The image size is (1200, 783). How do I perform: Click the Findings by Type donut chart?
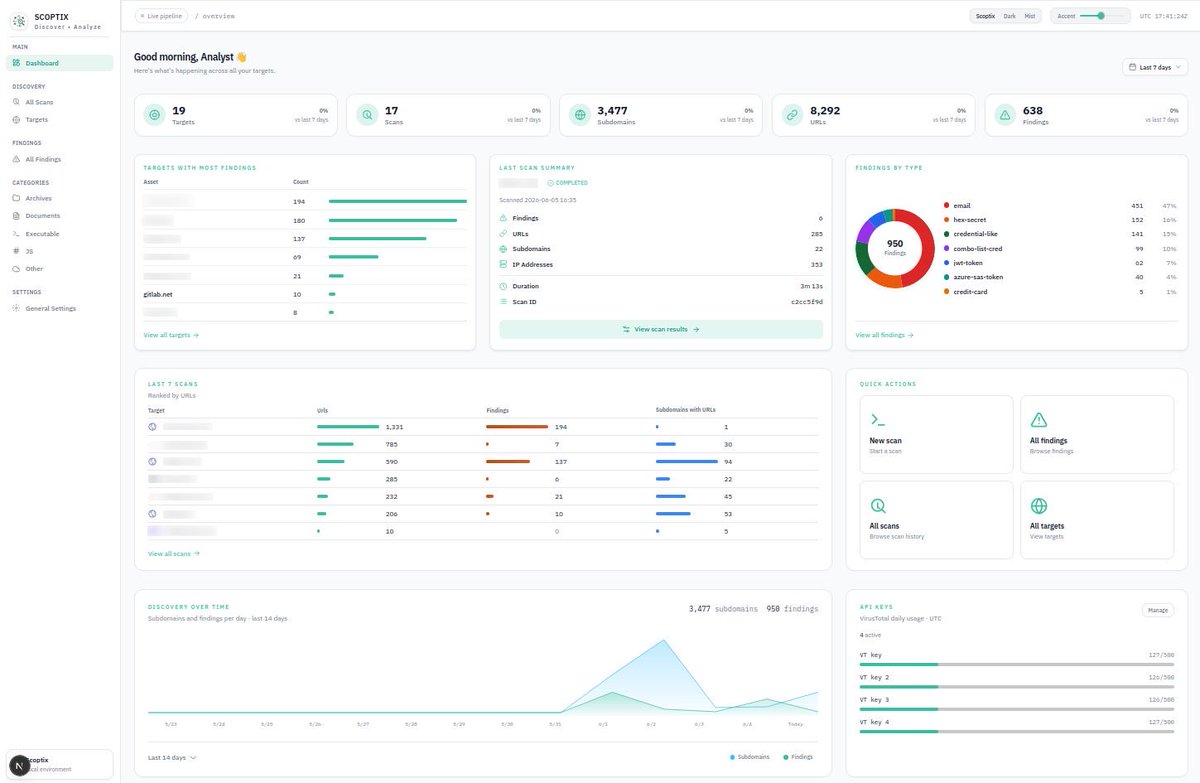895,248
